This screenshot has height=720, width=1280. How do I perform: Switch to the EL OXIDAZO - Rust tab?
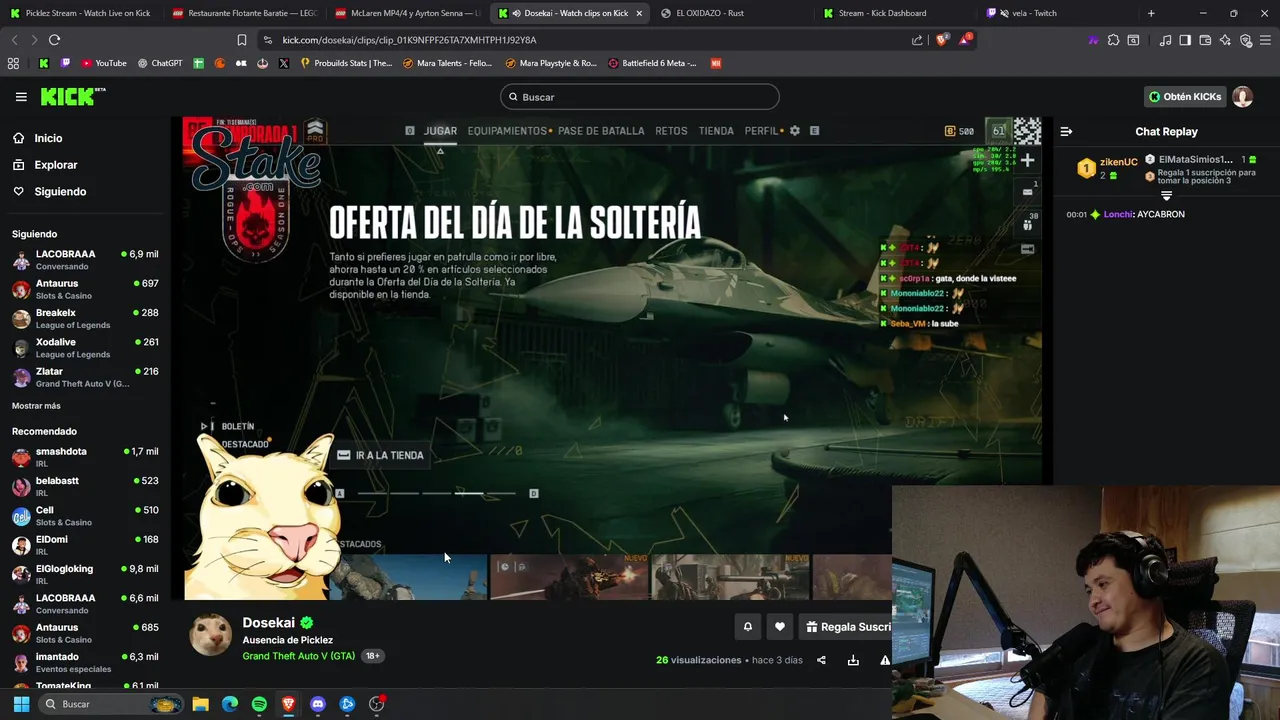point(733,13)
